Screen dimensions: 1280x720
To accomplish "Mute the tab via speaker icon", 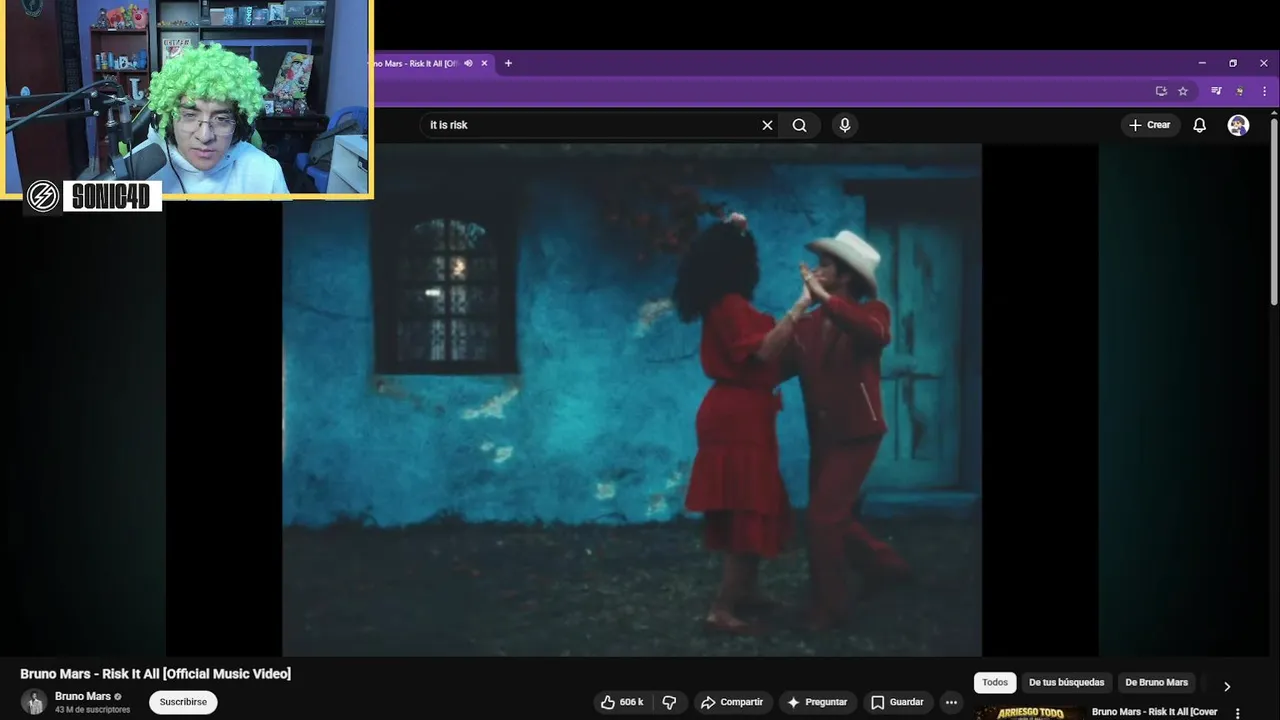I will [x=468, y=63].
